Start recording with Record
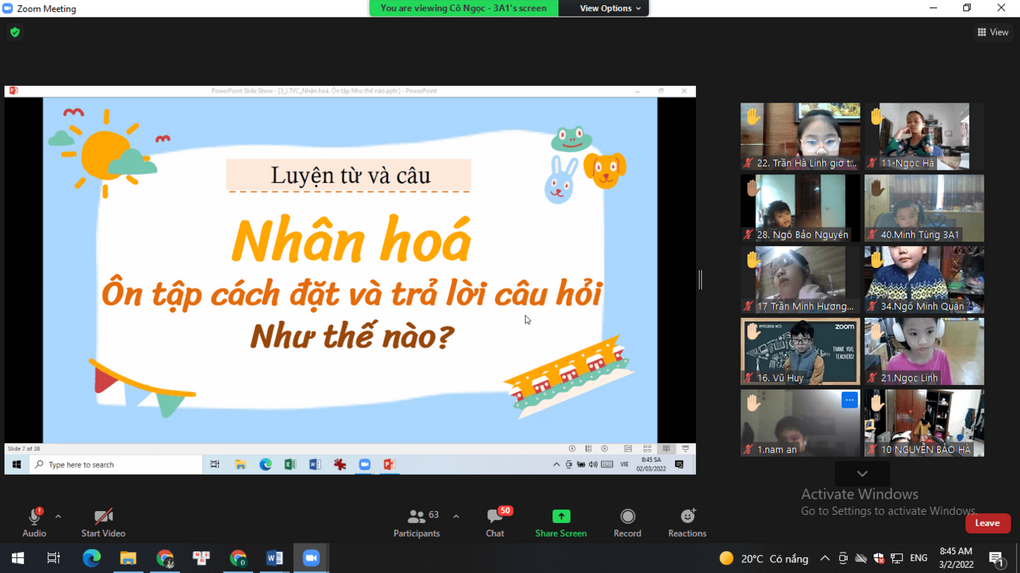 tap(627, 522)
